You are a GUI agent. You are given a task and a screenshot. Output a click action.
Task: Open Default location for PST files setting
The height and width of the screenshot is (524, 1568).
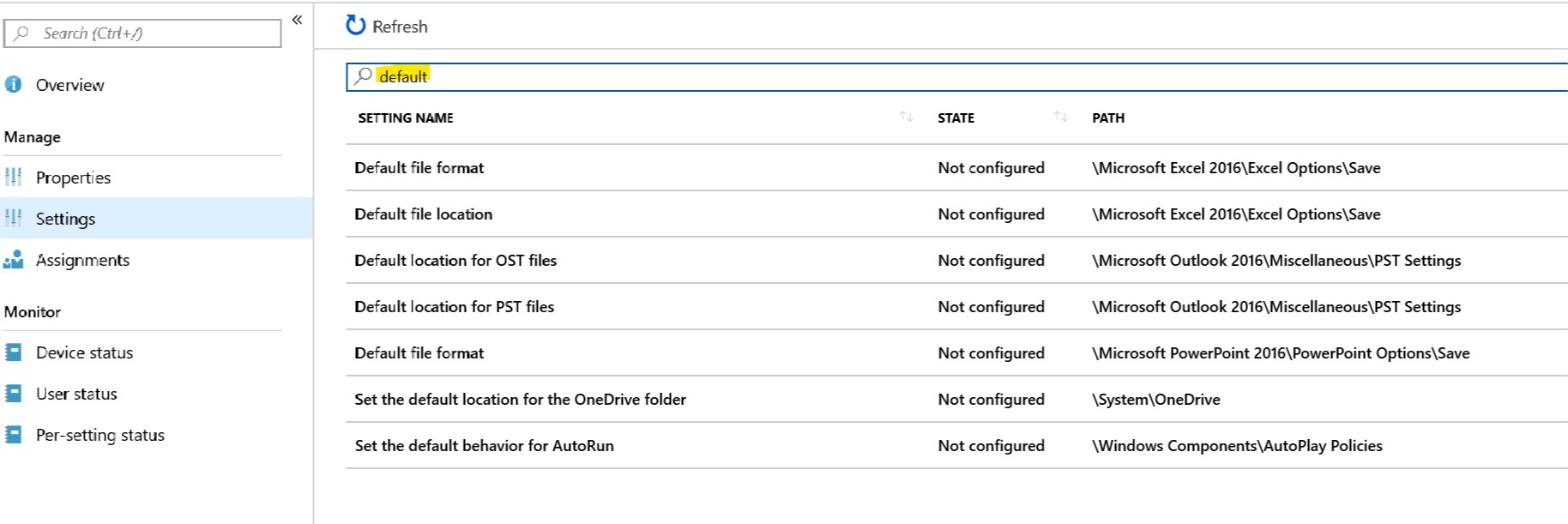tap(455, 307)
